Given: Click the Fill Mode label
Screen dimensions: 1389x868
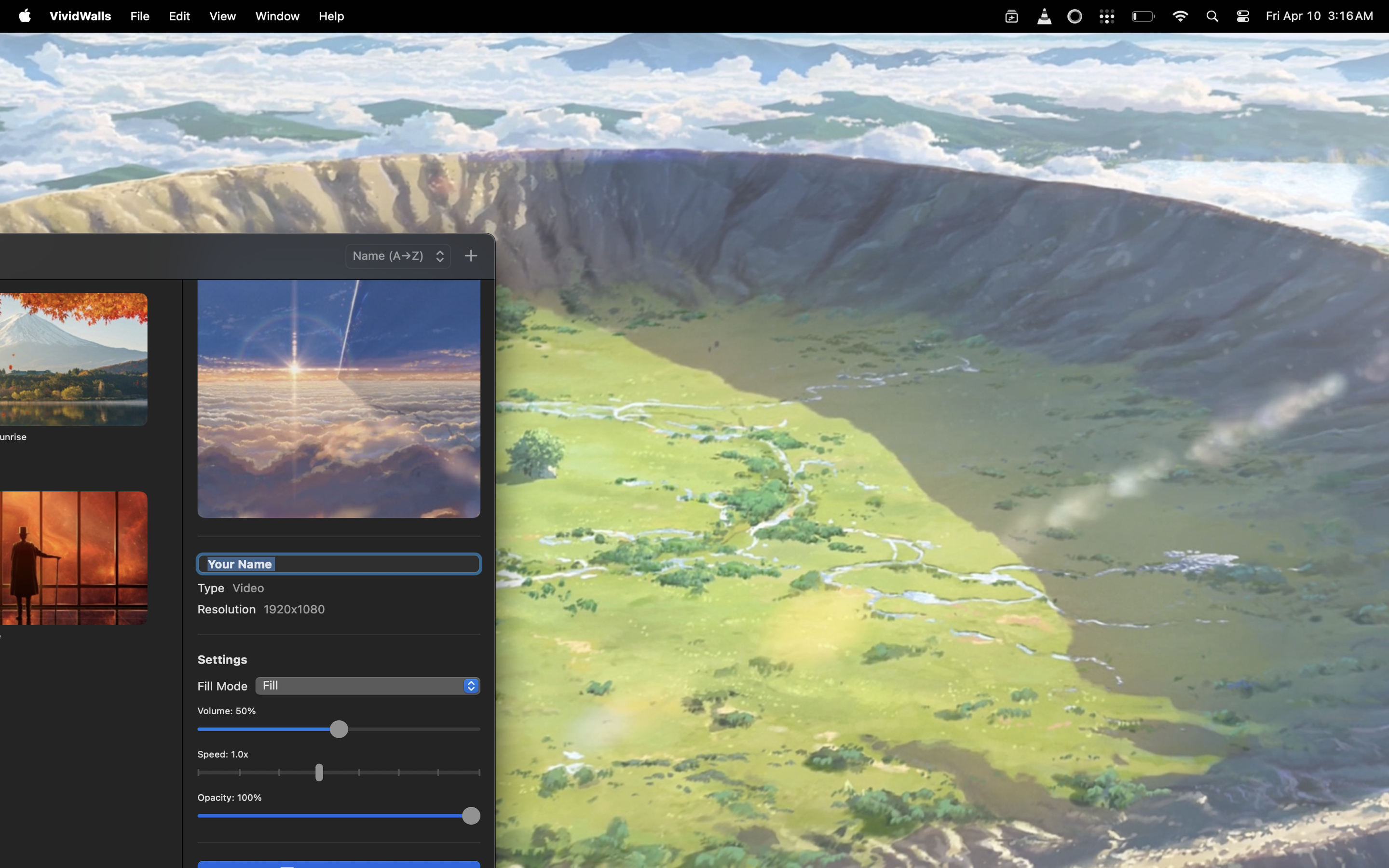Looking at the screenshot, I should [x=222, y=686].
